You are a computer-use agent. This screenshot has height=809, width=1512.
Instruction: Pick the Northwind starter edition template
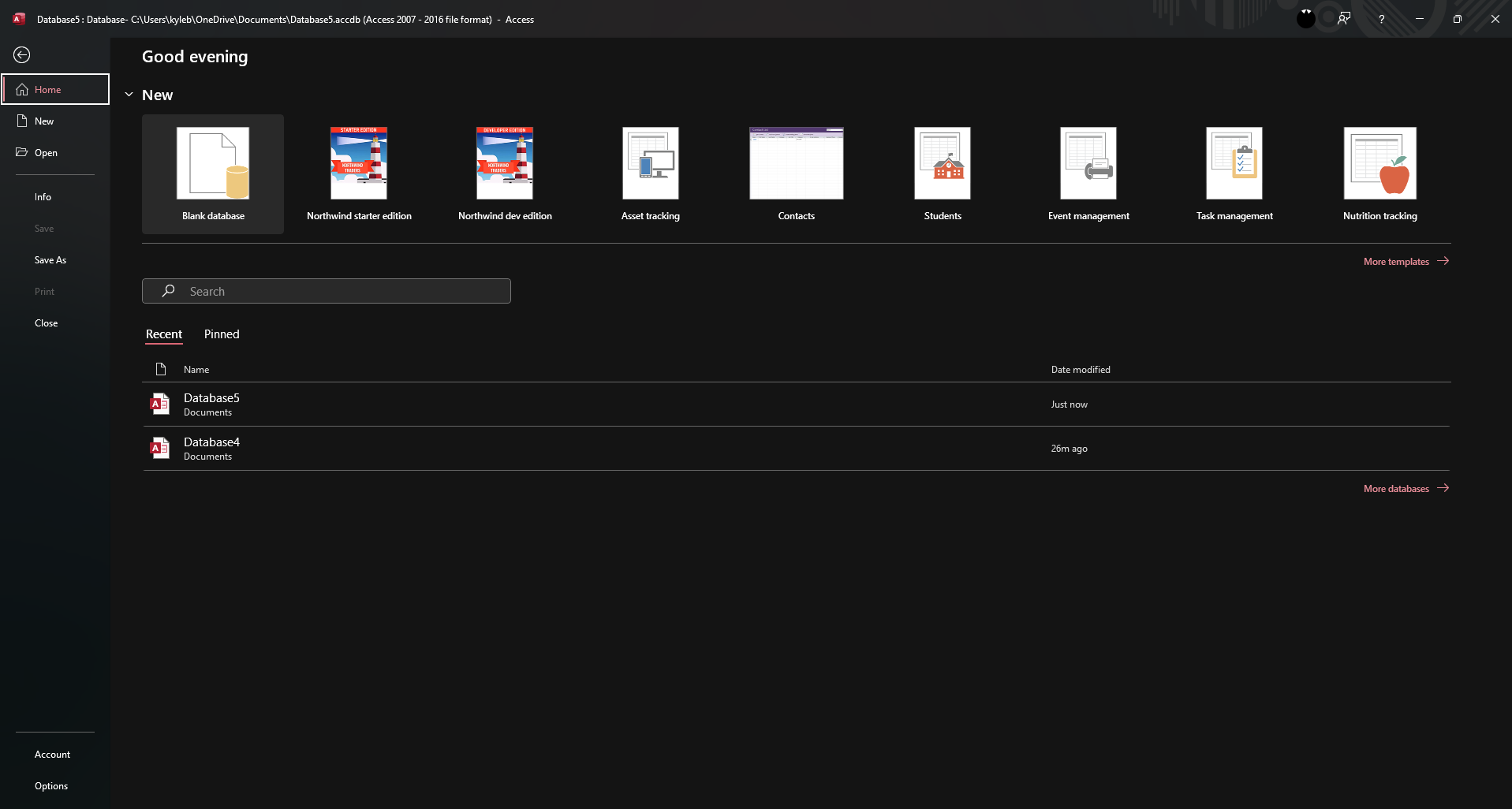pos(359,174)
